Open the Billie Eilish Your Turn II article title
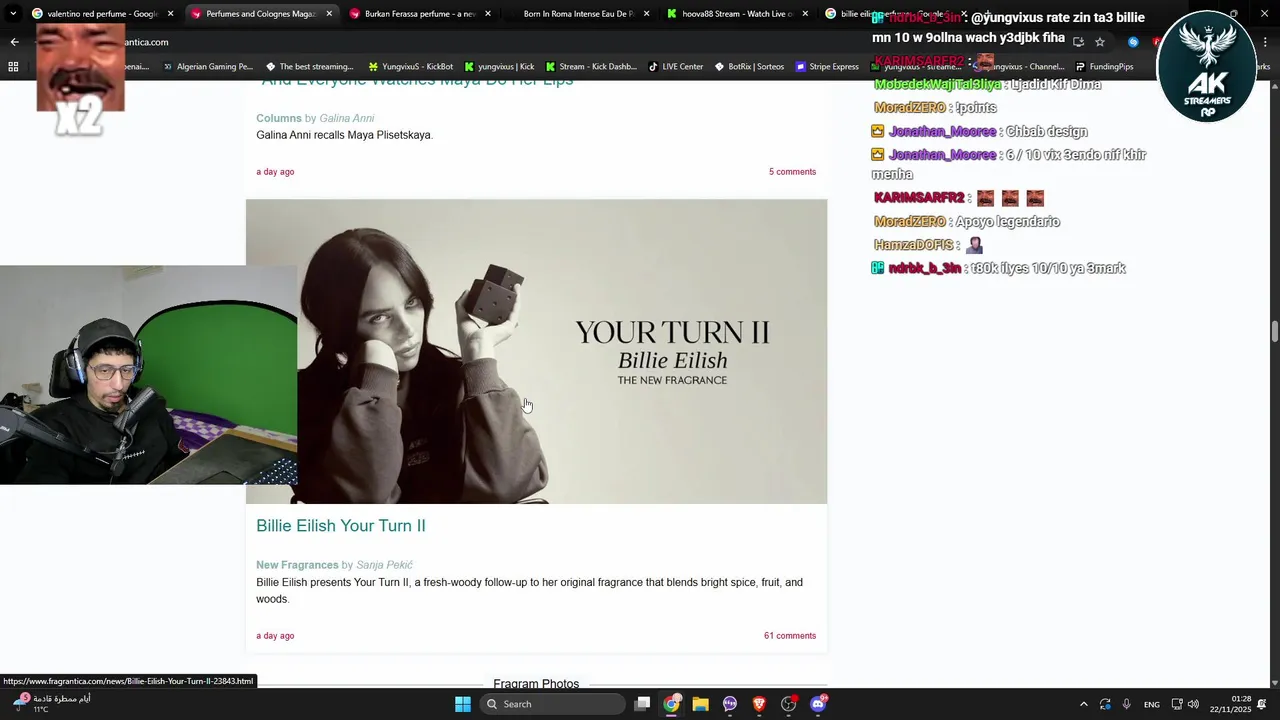The width and height of the screenshot is (1280, 720). pyautogui.click(x=340, y=525)
